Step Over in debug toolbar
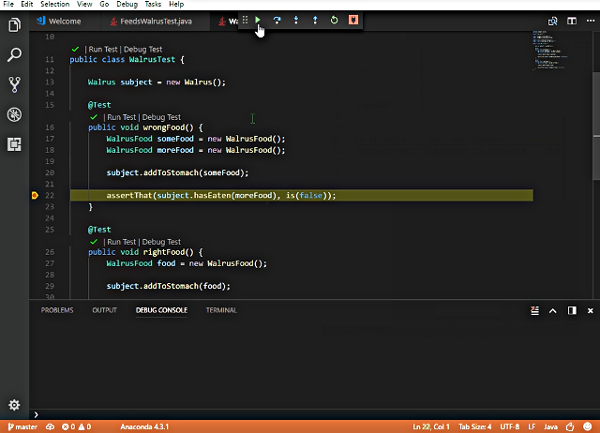Viewport: 600px width, 433px height. [x=277, y=20]
